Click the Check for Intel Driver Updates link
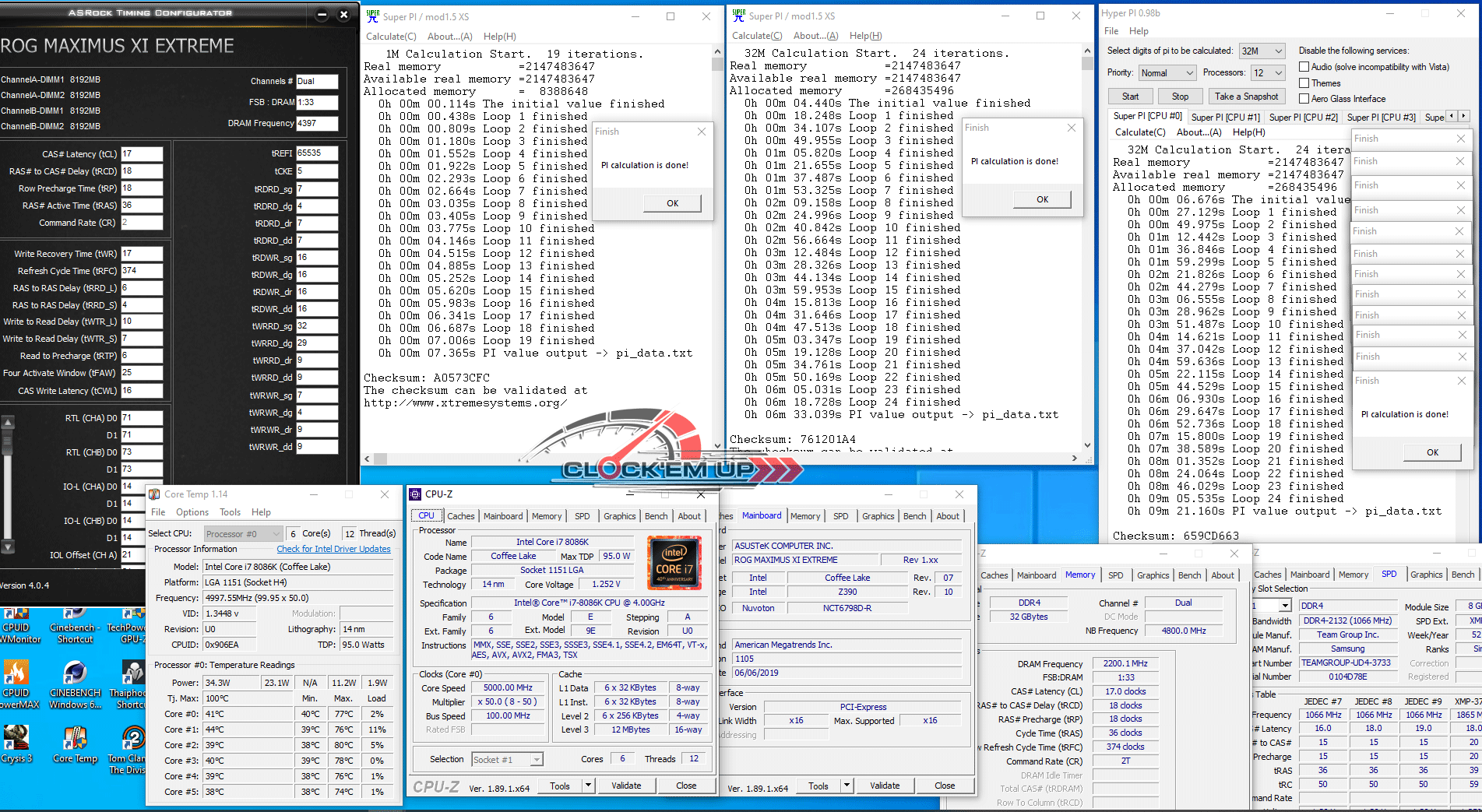 (333, 549)
